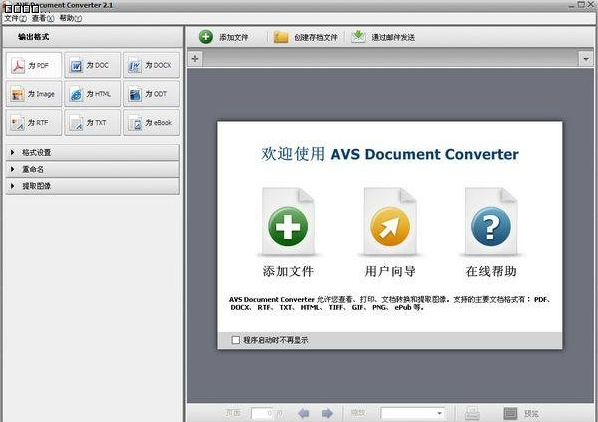Click the large green plus add-file icon
This screenshot has width=598, height=422.
(288, 226)
